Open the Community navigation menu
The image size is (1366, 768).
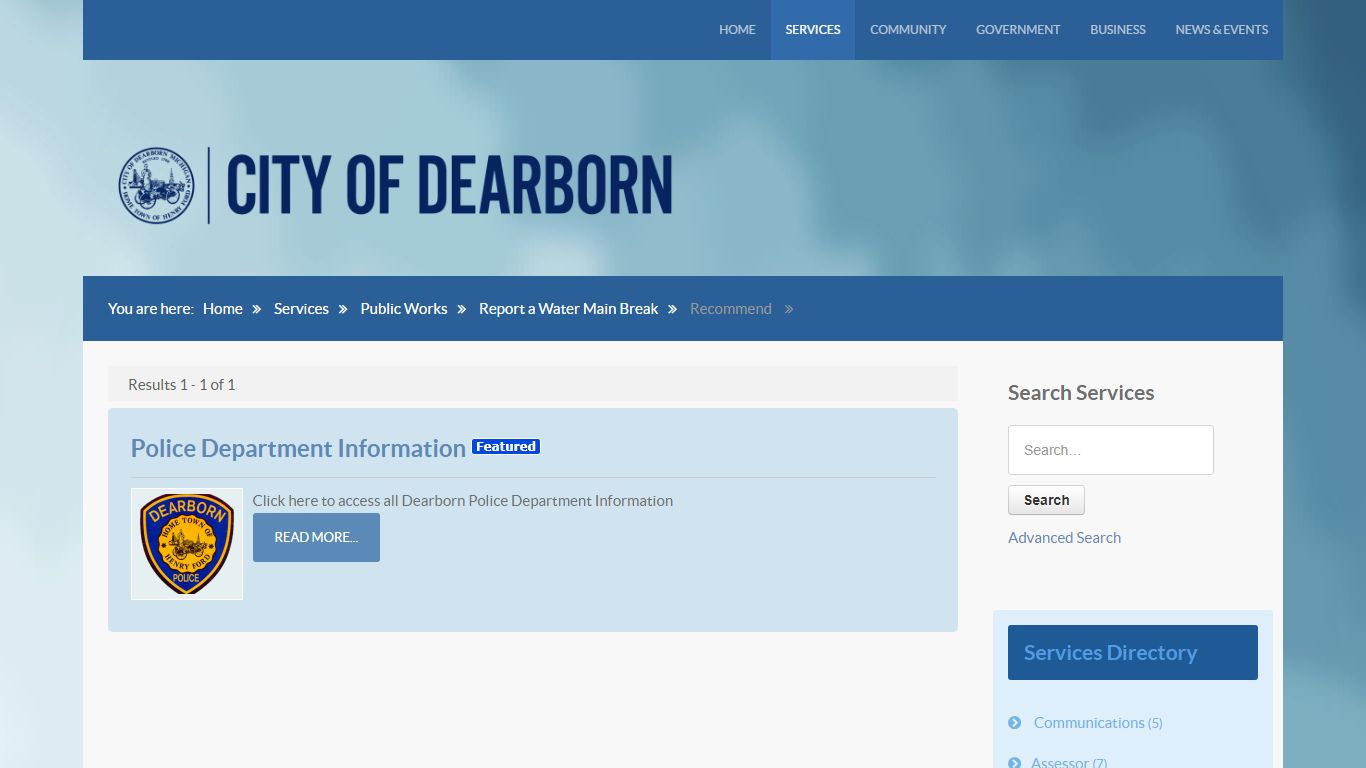[908, 30]
